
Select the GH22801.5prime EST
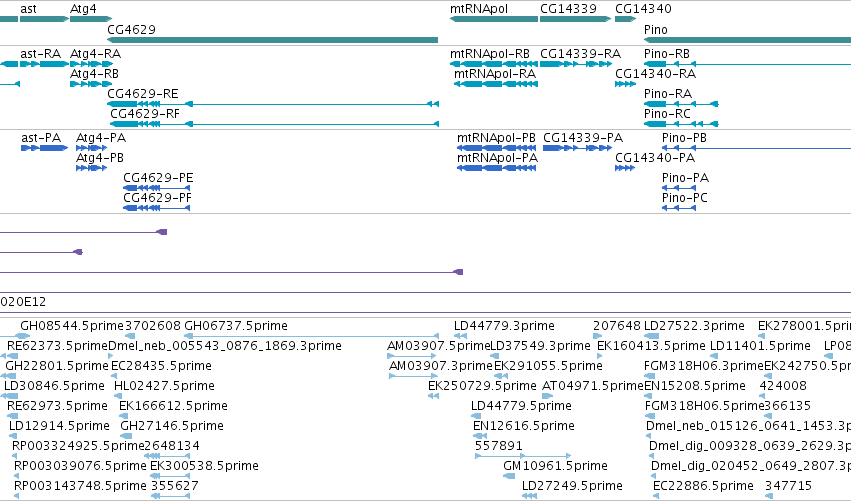point(57,366)
